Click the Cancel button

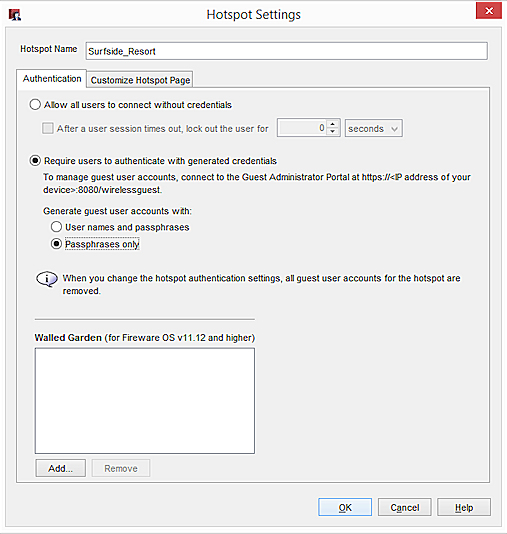(405, 507)
